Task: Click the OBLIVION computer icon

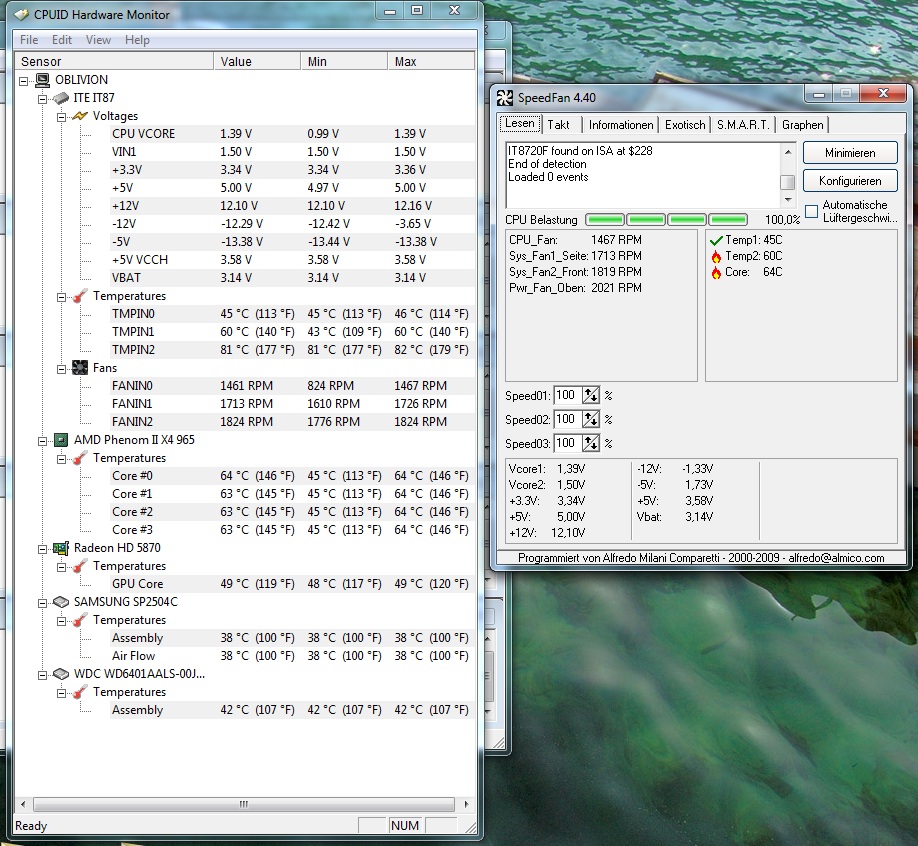Action: 42,80
